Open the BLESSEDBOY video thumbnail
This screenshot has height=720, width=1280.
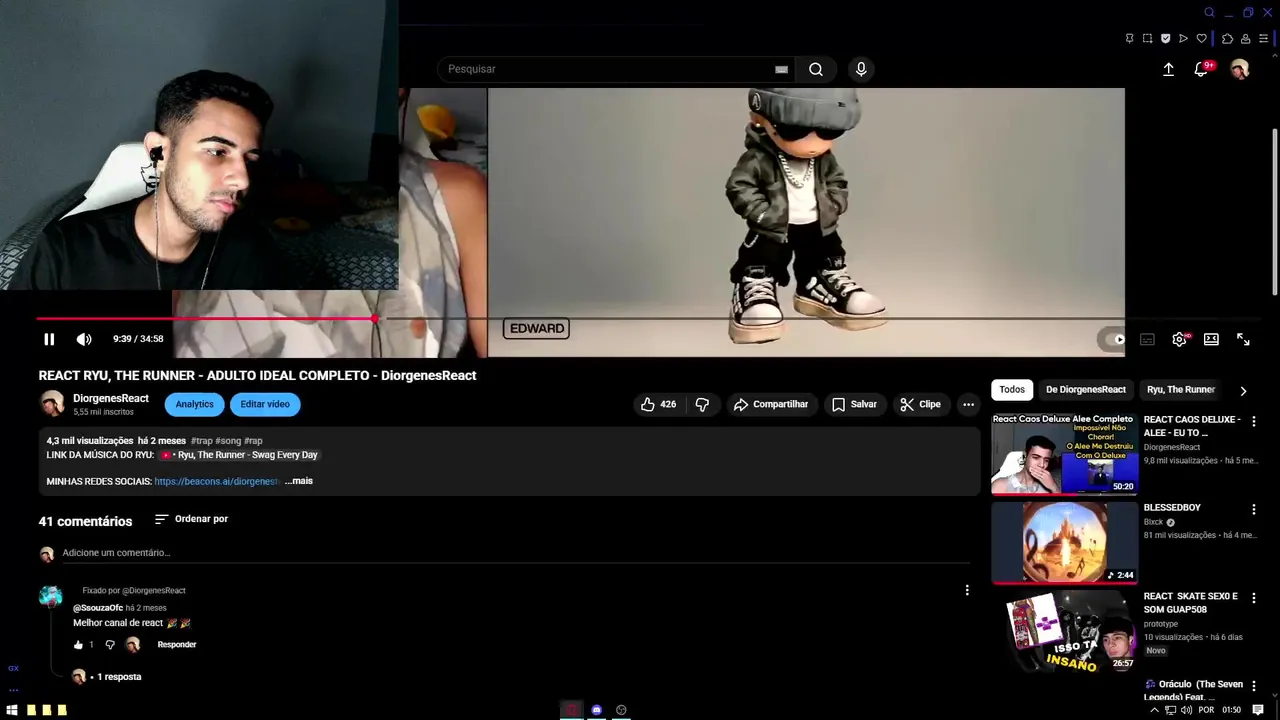coord(1064,542)
